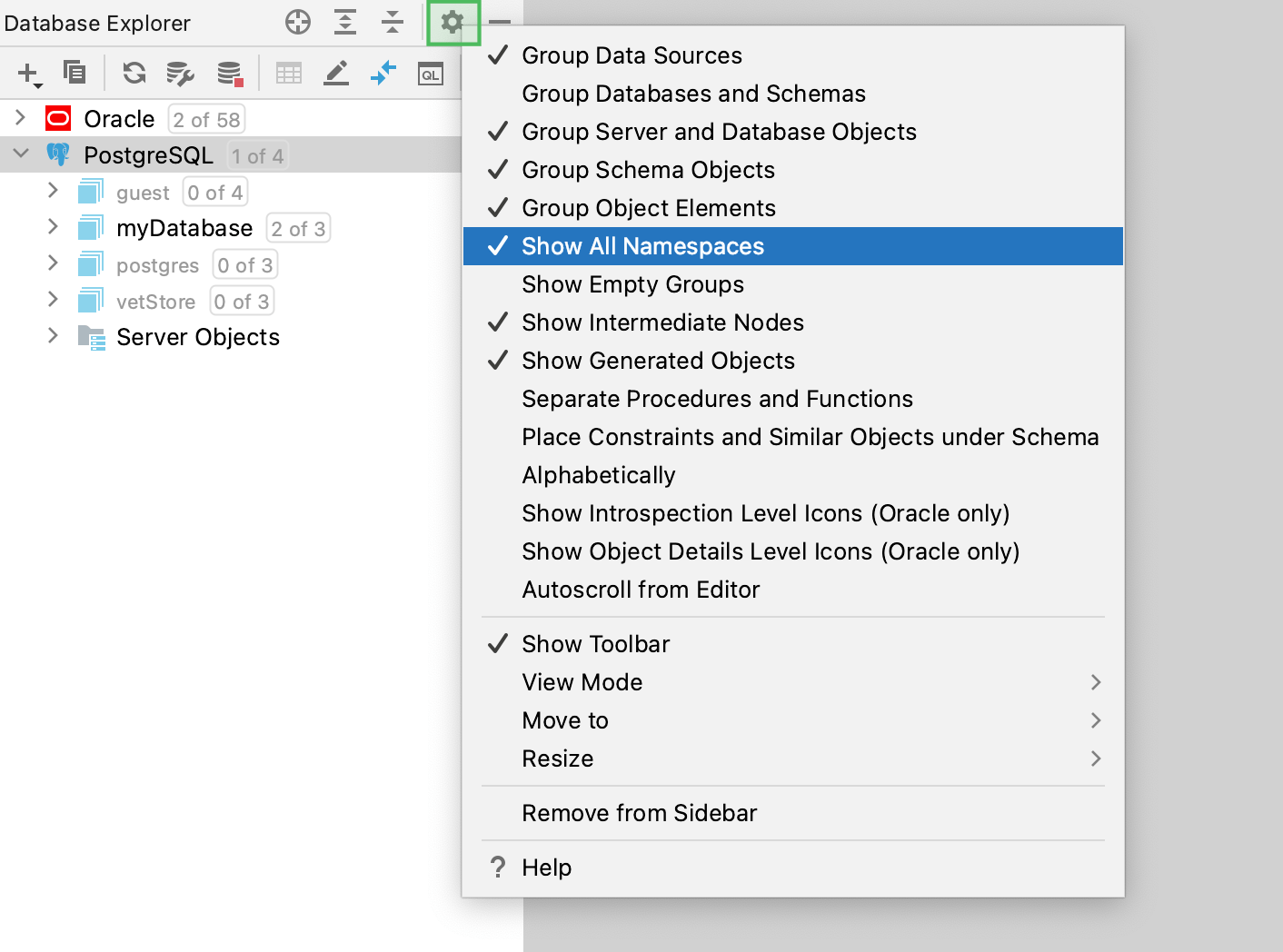Click the myDatabase database icon
Image resolution: width=1283 pixels, height=952 pixels.
91,227
